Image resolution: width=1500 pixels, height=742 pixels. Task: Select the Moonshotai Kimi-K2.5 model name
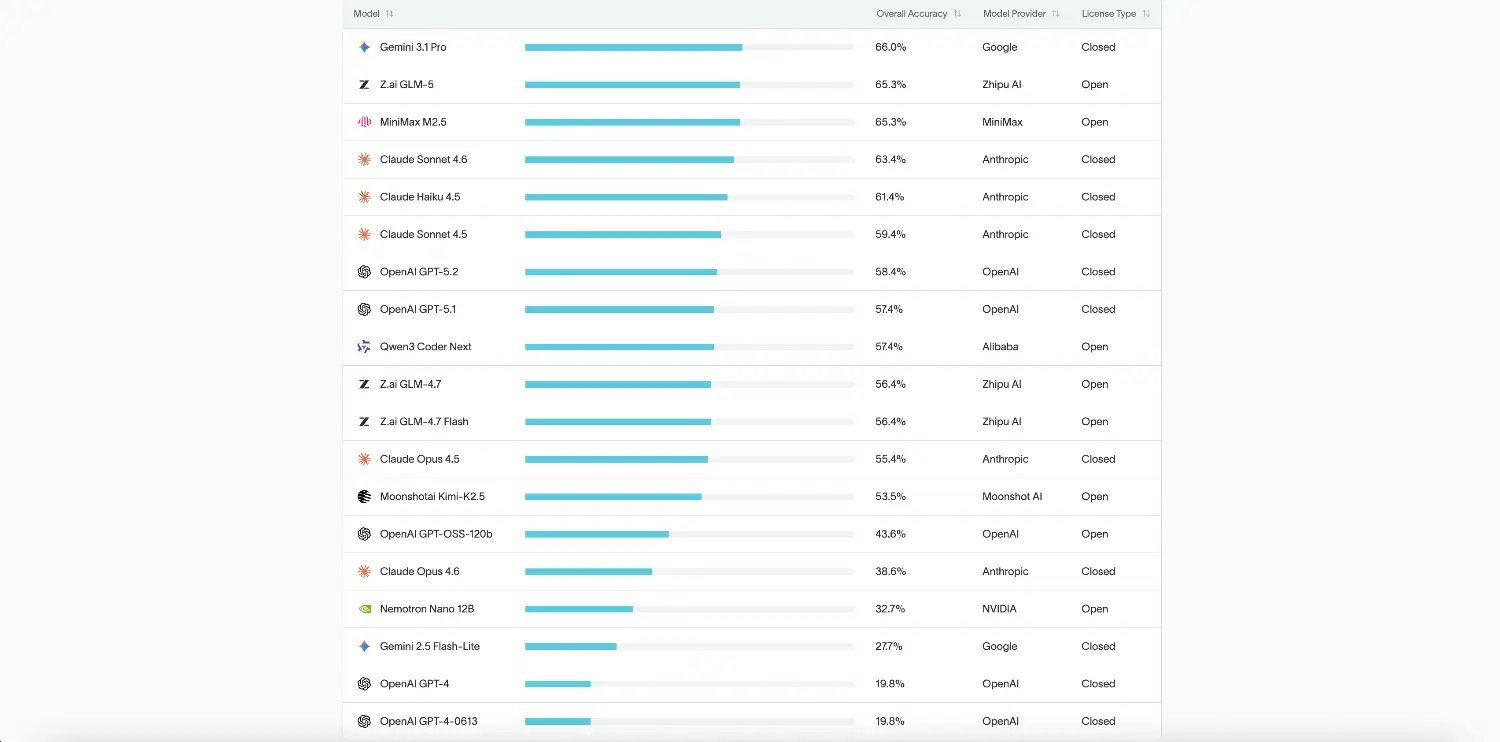[432, 497]
